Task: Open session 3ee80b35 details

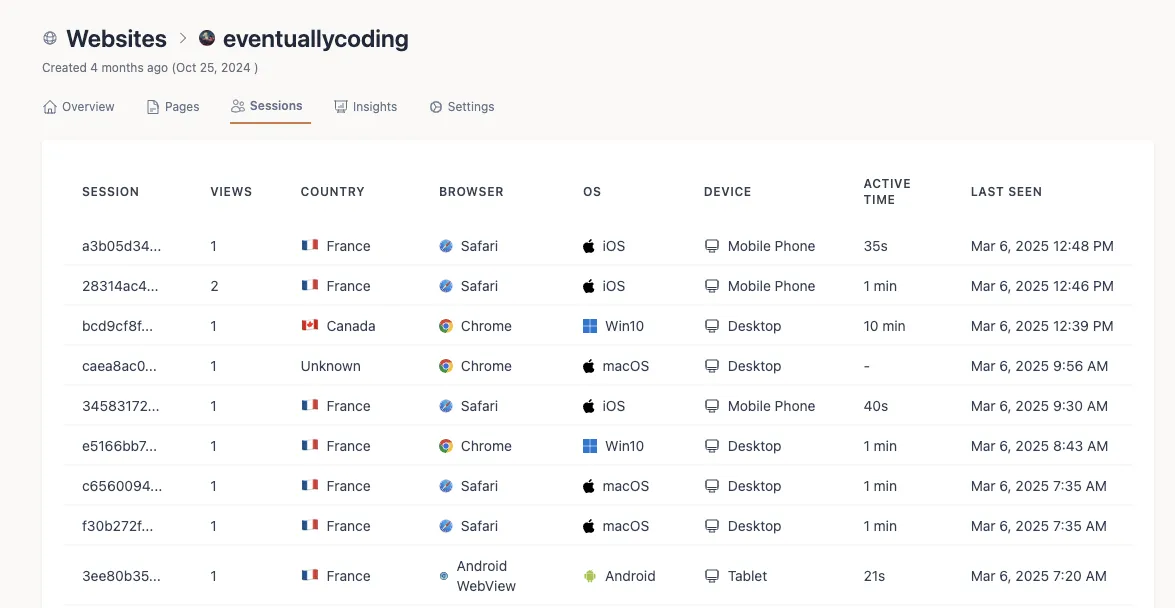Action: pos(121,576)
